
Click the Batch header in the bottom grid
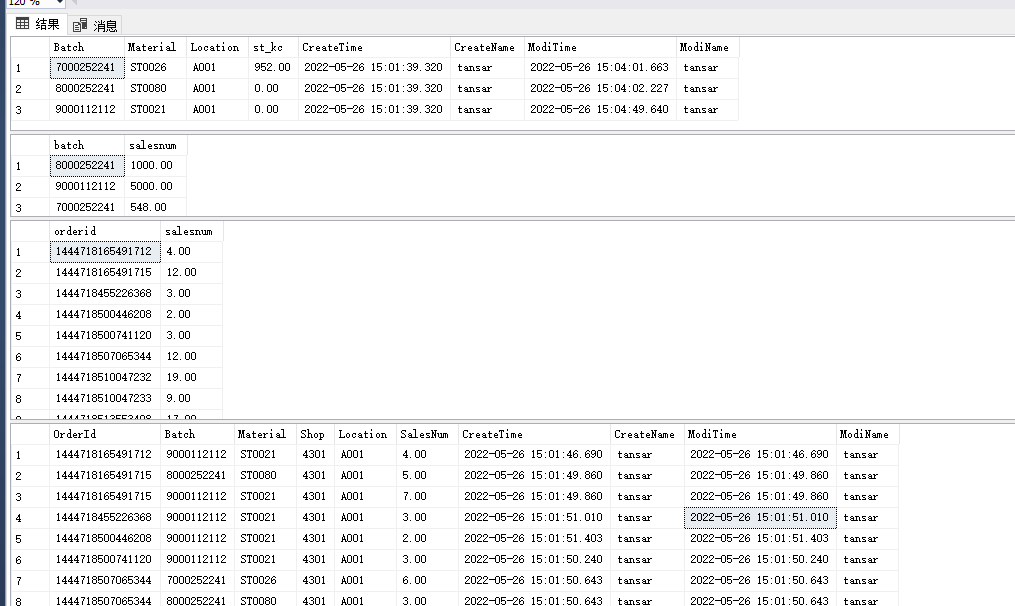click(197, 434)
